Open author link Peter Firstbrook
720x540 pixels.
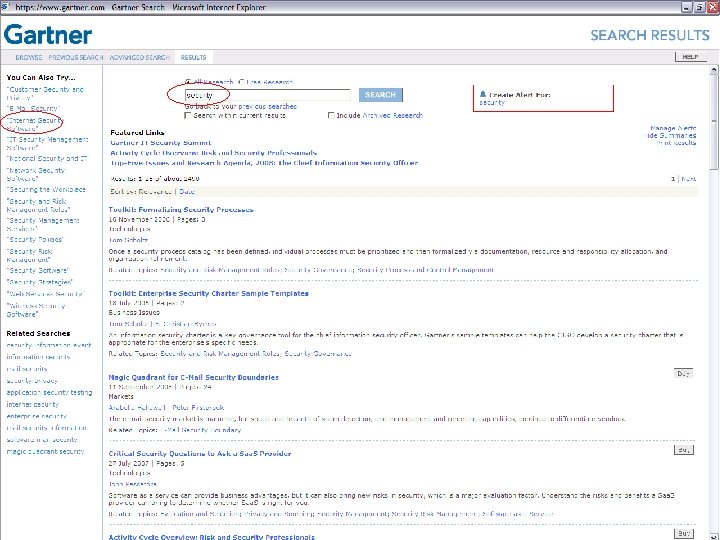pyautogui.click(x=198, y=407)
